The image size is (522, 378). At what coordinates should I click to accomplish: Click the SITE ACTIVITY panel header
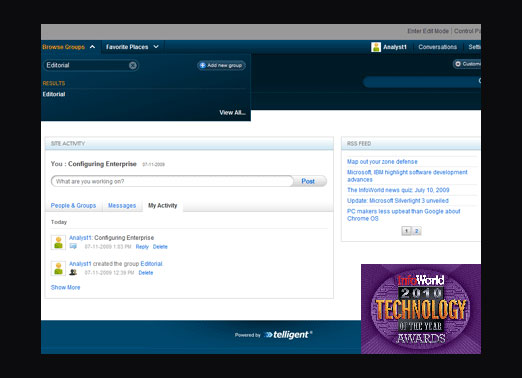pyautogui.click(x=189, y=144)
